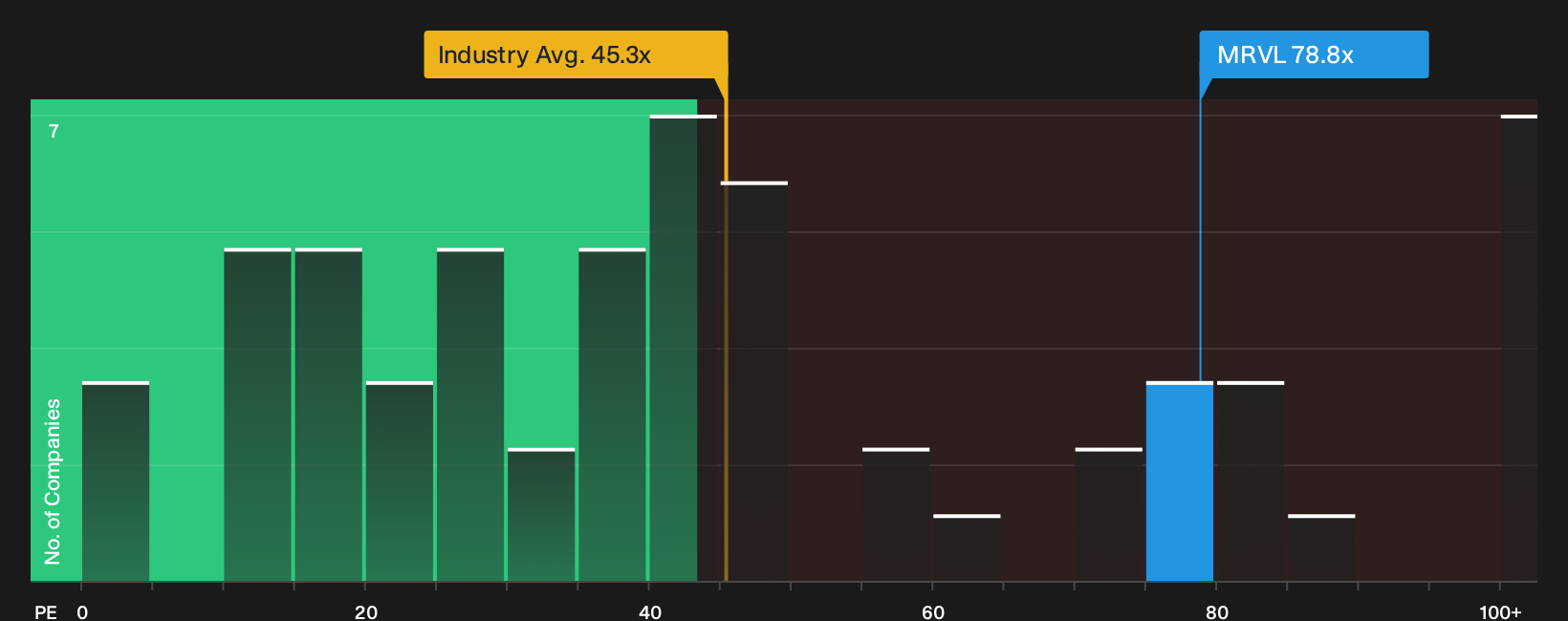Select the 100+ PE bar
1568x621 pixels.
1519,349
